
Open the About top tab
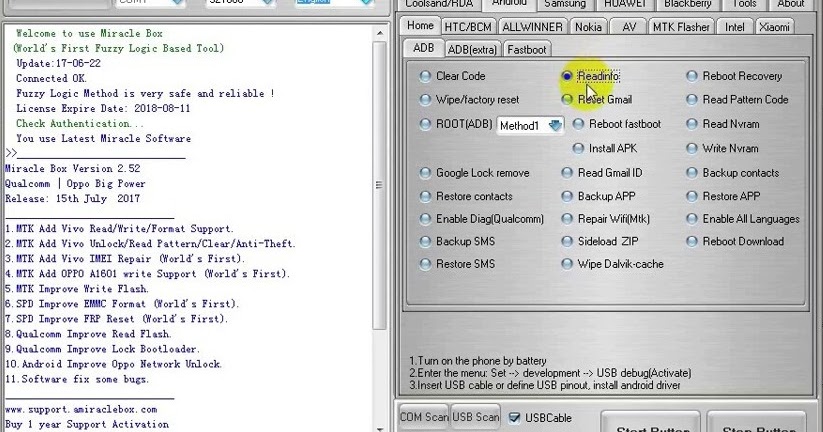click(790, 4)
